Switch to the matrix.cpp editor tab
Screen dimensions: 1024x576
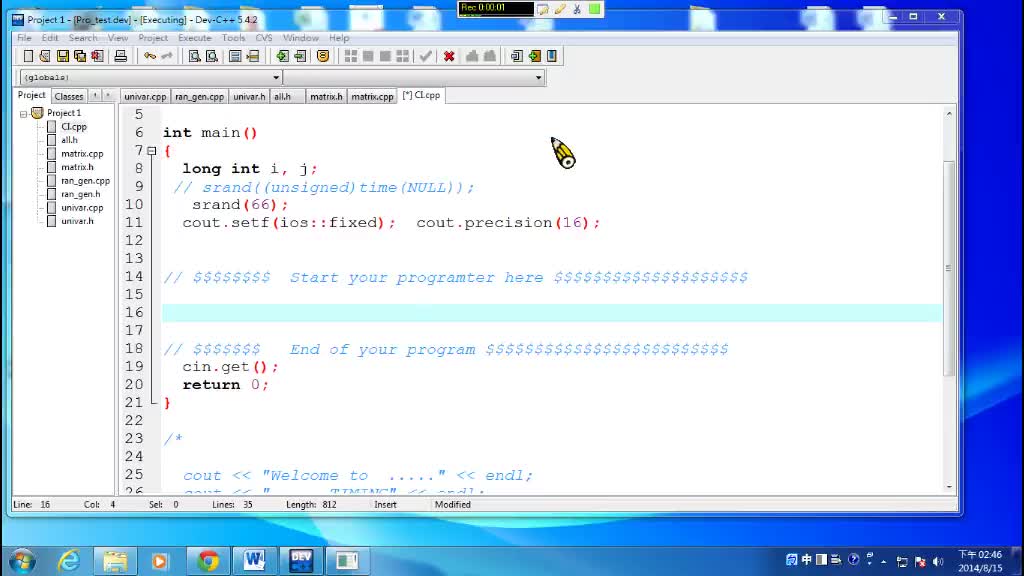[x=372, y=97]
